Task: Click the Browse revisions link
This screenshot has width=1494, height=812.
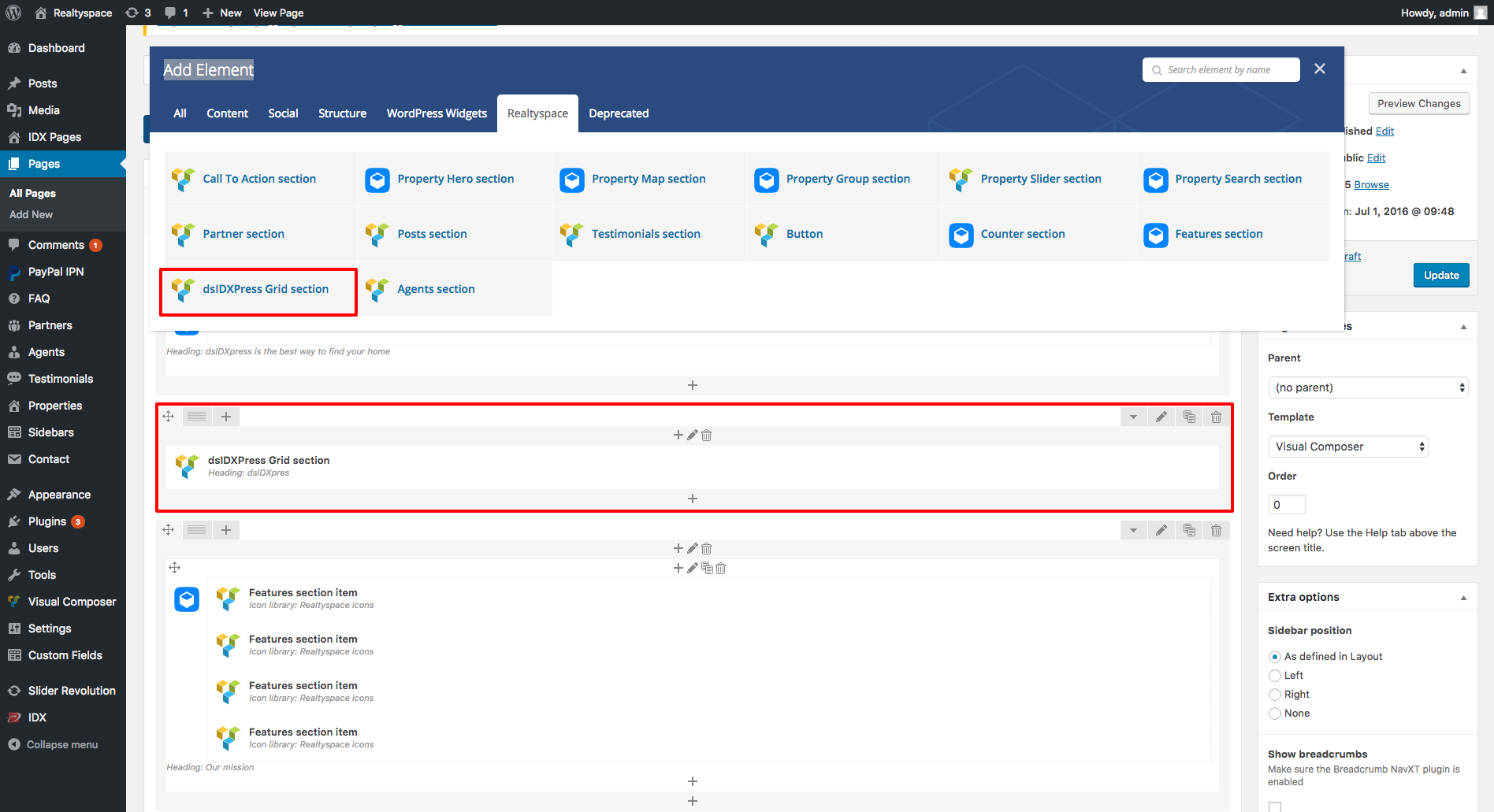Action: (x=1371, y=184)
